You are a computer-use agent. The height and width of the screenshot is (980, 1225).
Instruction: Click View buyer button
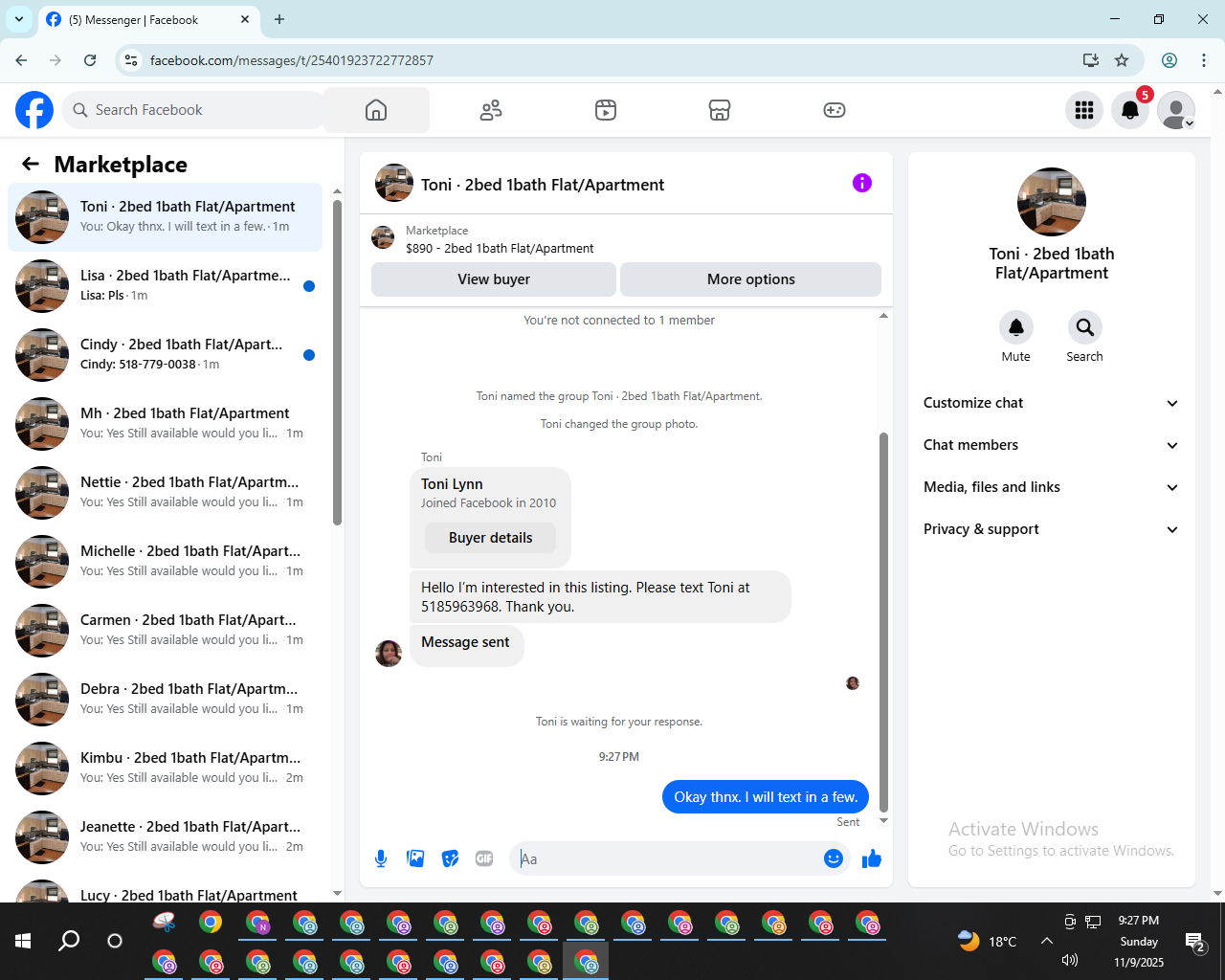(x=494, y=279)
